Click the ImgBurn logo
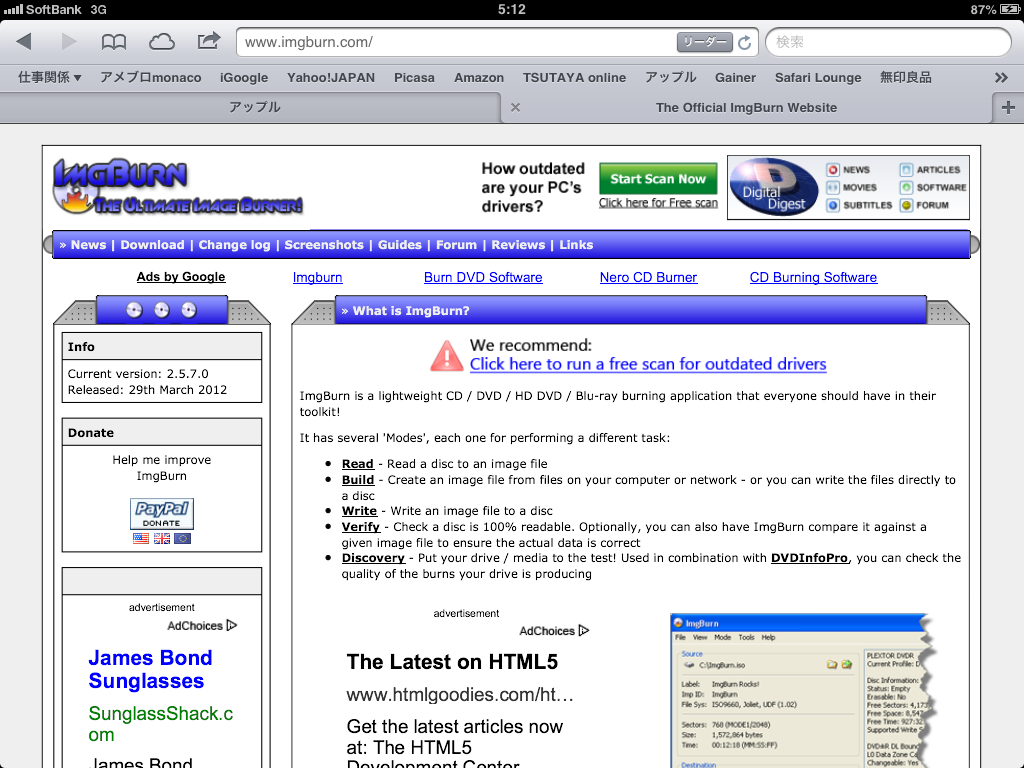 178,186
